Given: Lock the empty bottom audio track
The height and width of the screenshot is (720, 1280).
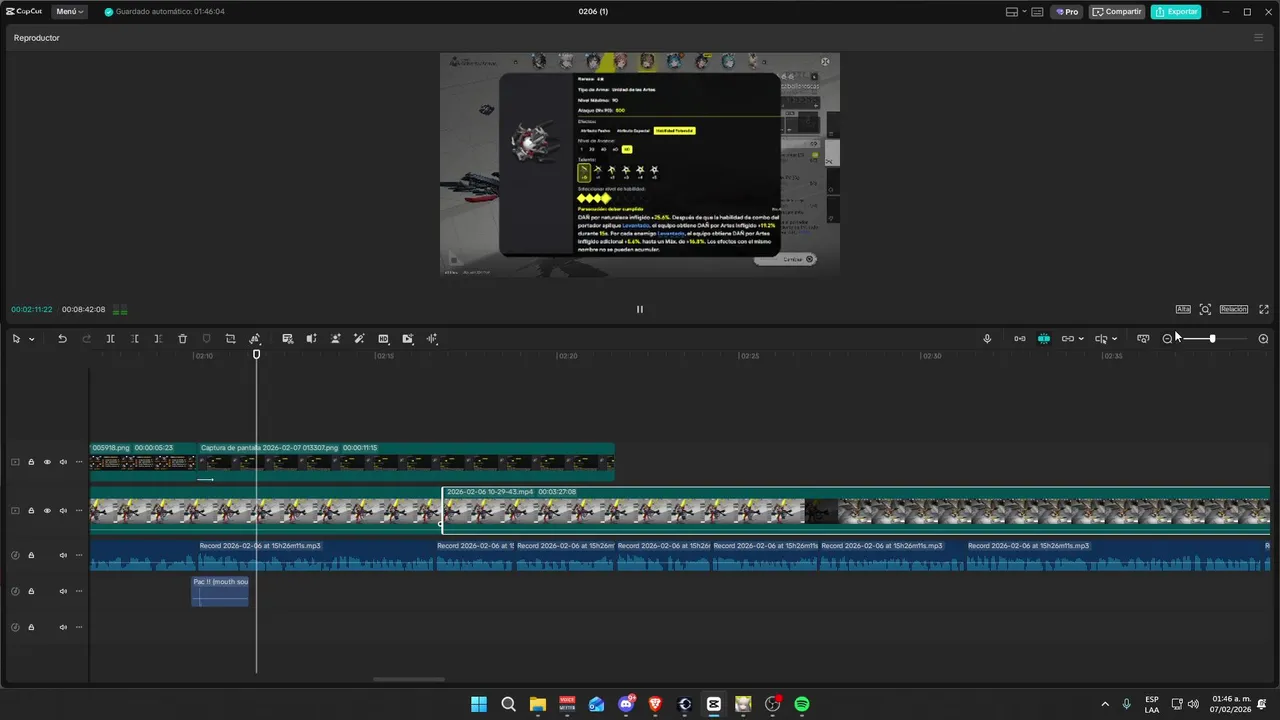Looking at the screenshot, I should (31, 627).
